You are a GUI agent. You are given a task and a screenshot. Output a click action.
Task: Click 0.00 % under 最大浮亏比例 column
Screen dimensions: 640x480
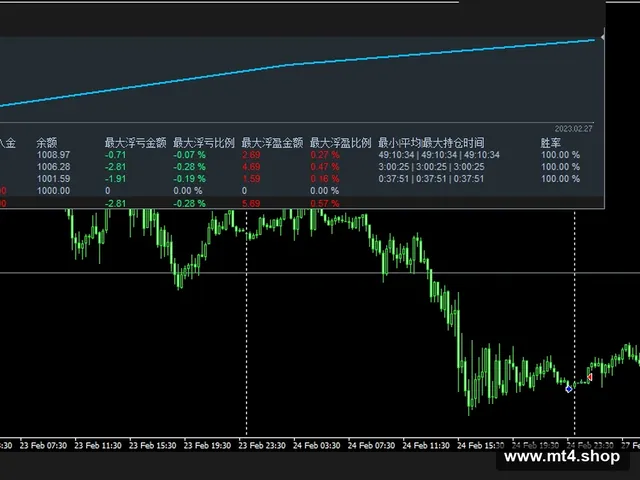188,191
